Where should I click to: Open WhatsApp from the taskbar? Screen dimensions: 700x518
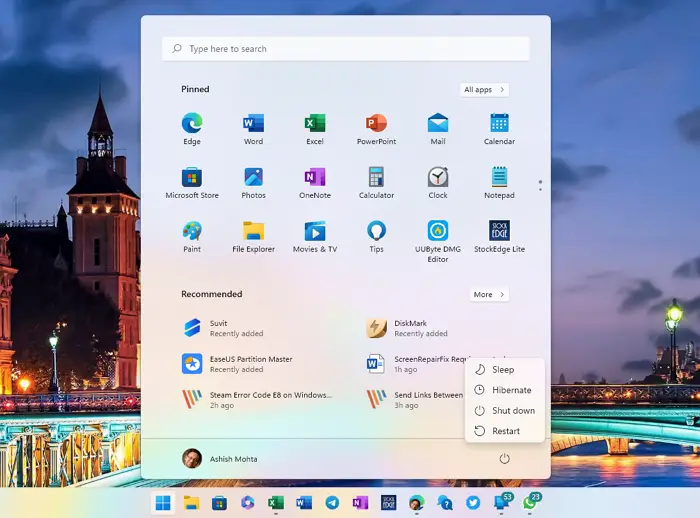click(530, 503)
